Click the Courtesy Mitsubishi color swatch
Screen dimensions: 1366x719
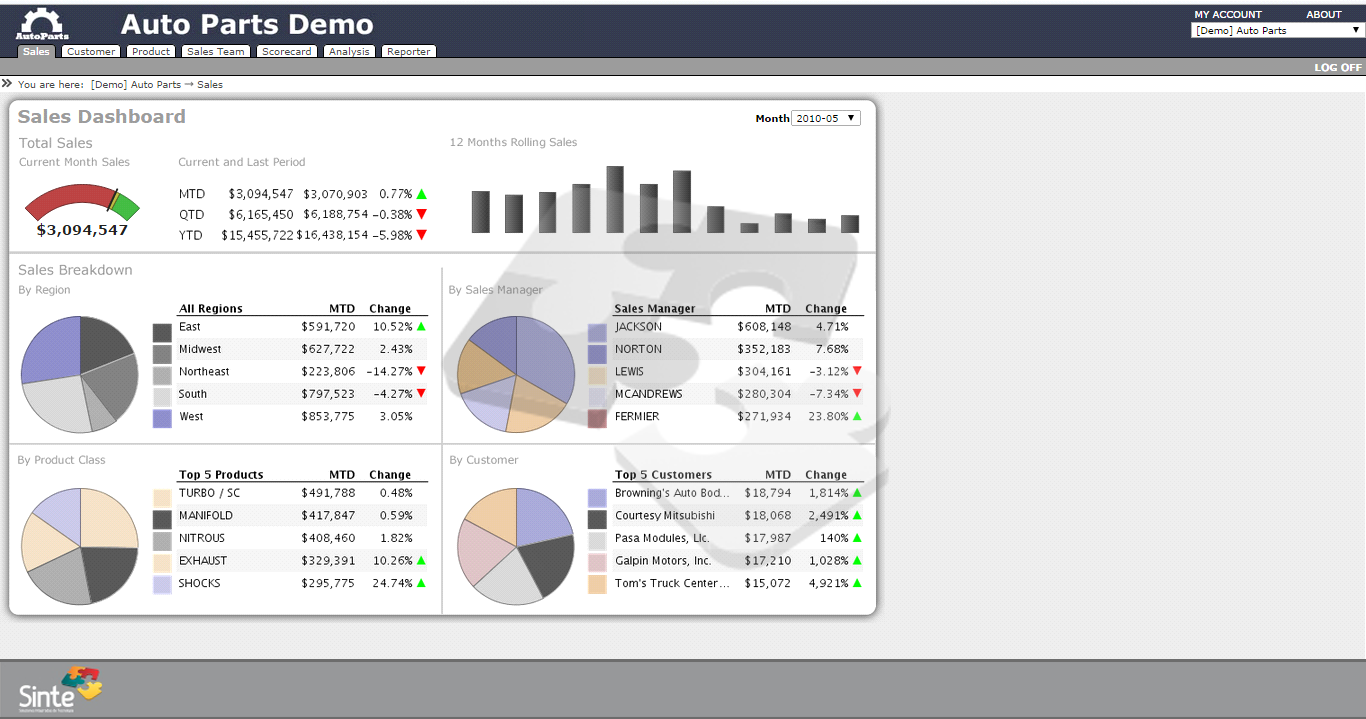coord(597,519)
